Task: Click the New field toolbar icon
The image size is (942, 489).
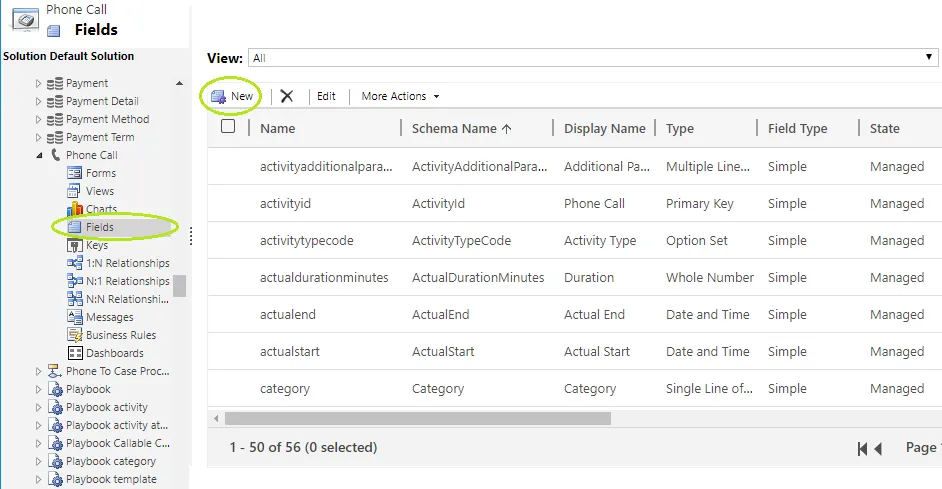Action: tap(218, 96)
